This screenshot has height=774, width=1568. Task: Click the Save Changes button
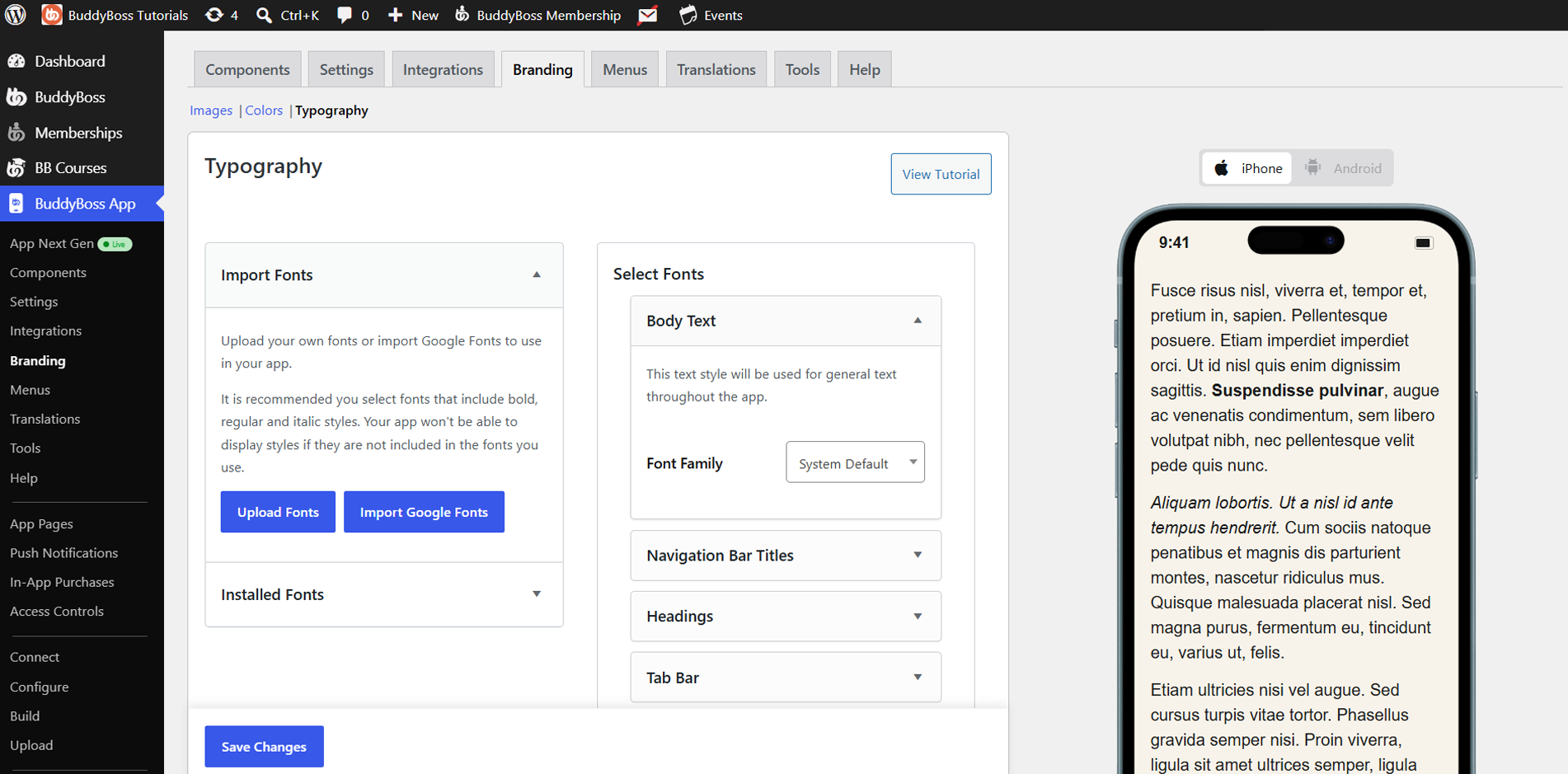click(x=264, y=747)
